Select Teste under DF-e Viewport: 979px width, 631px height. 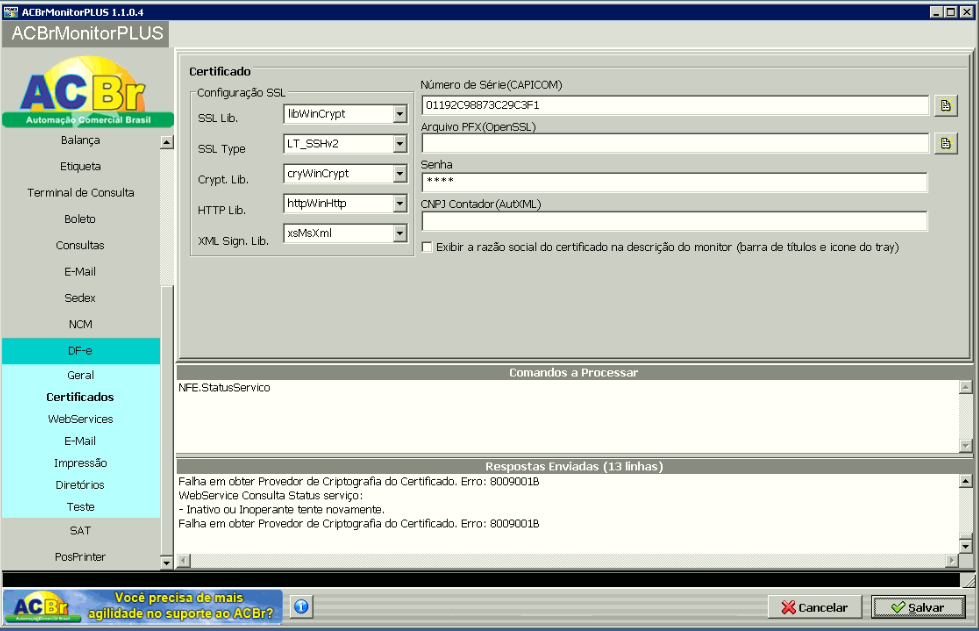tap(81, 507)
